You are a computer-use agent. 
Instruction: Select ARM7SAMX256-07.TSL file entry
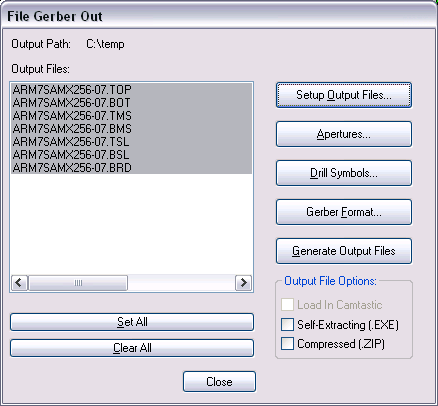pyautogui.click(x=131, y=142)
